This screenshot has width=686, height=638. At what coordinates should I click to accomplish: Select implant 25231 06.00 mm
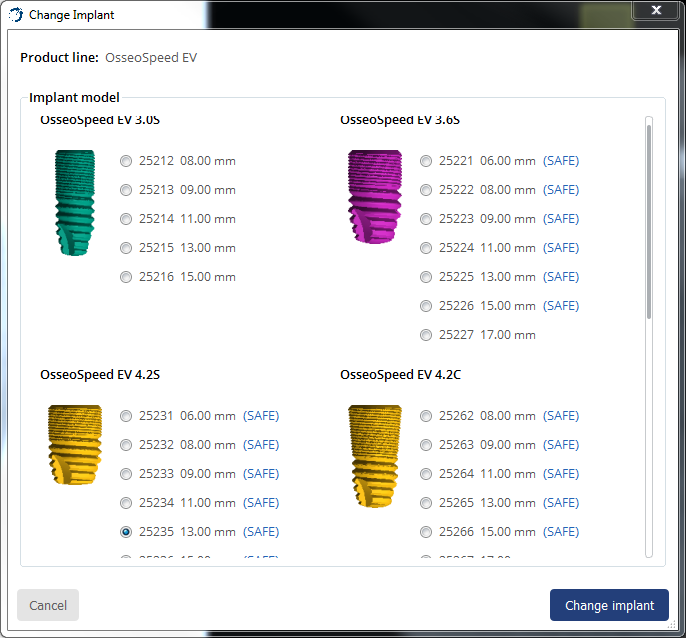tap(126, 416)
